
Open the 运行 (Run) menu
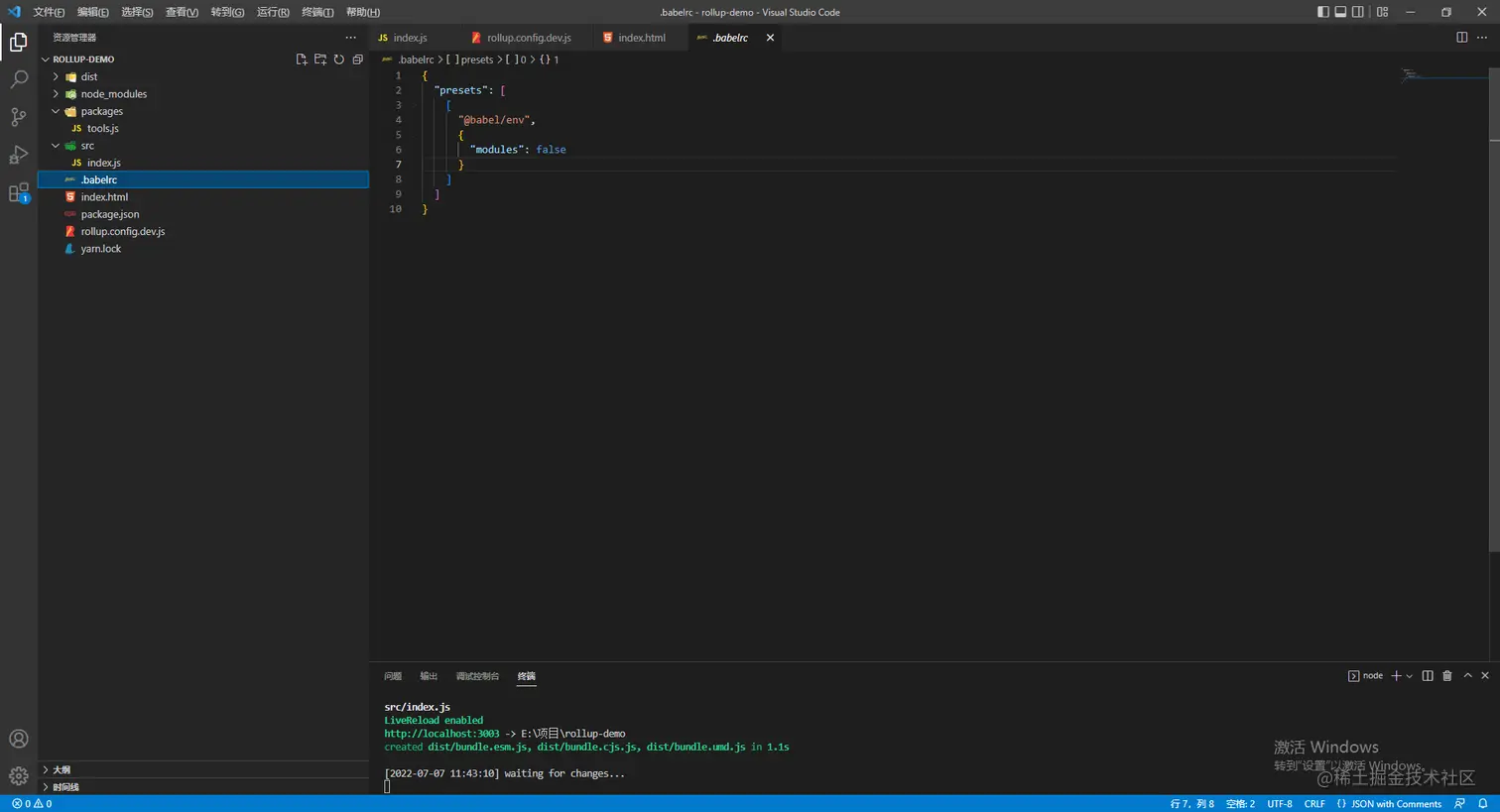273,12
